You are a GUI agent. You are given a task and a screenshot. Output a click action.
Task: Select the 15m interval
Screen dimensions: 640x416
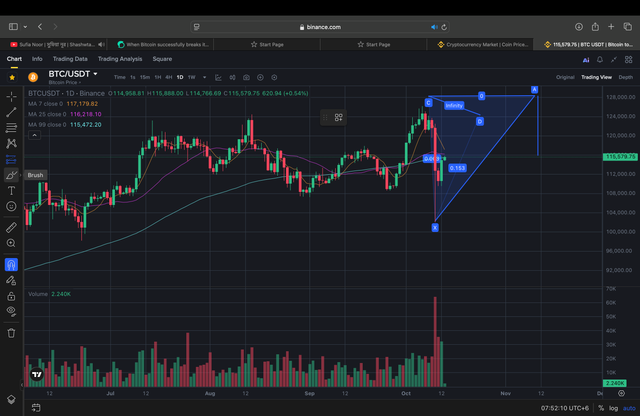point(144,77)
